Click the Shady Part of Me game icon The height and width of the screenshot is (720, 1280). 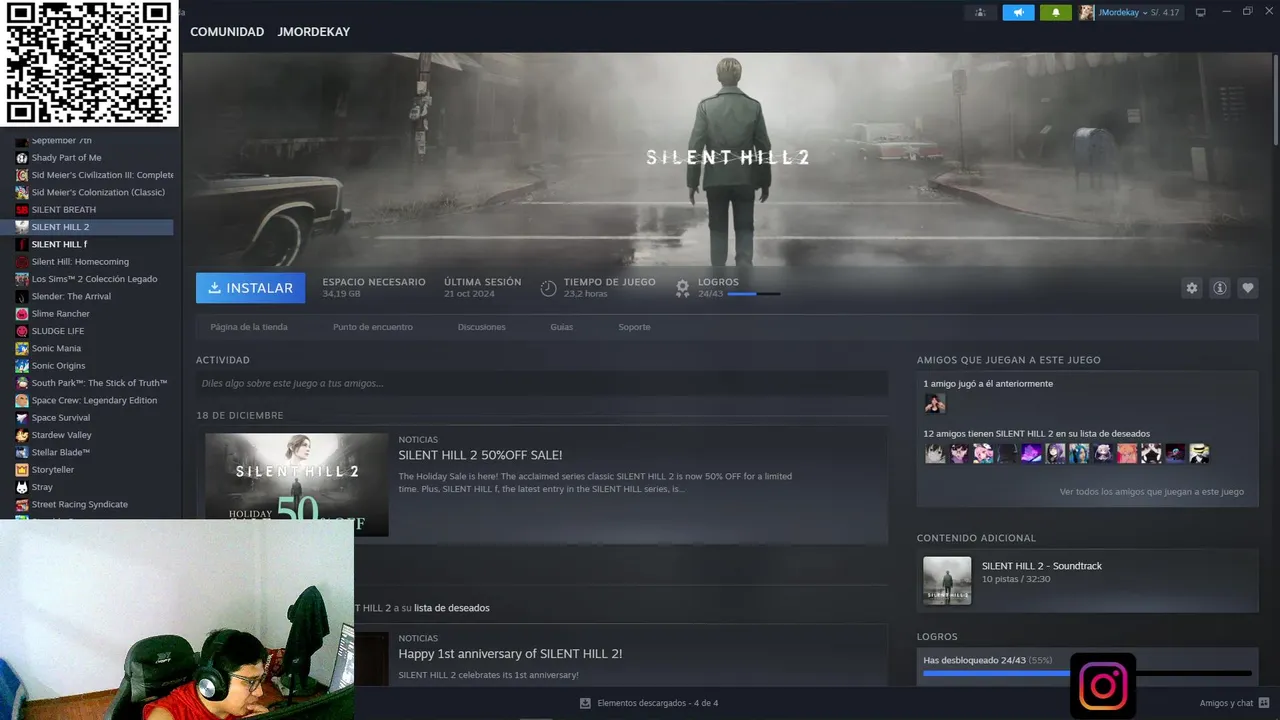coord(22,158)
